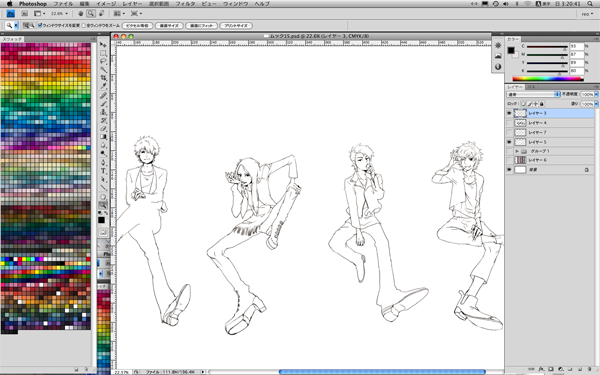The image size is (600, 375).
Task: Open layer opacity dropdown arrow
Action: tap(596, 94)
